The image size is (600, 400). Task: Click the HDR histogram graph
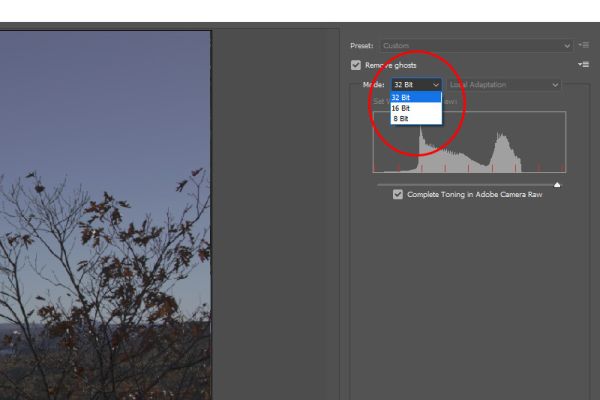pyautogui.click(x=470, y=142)
